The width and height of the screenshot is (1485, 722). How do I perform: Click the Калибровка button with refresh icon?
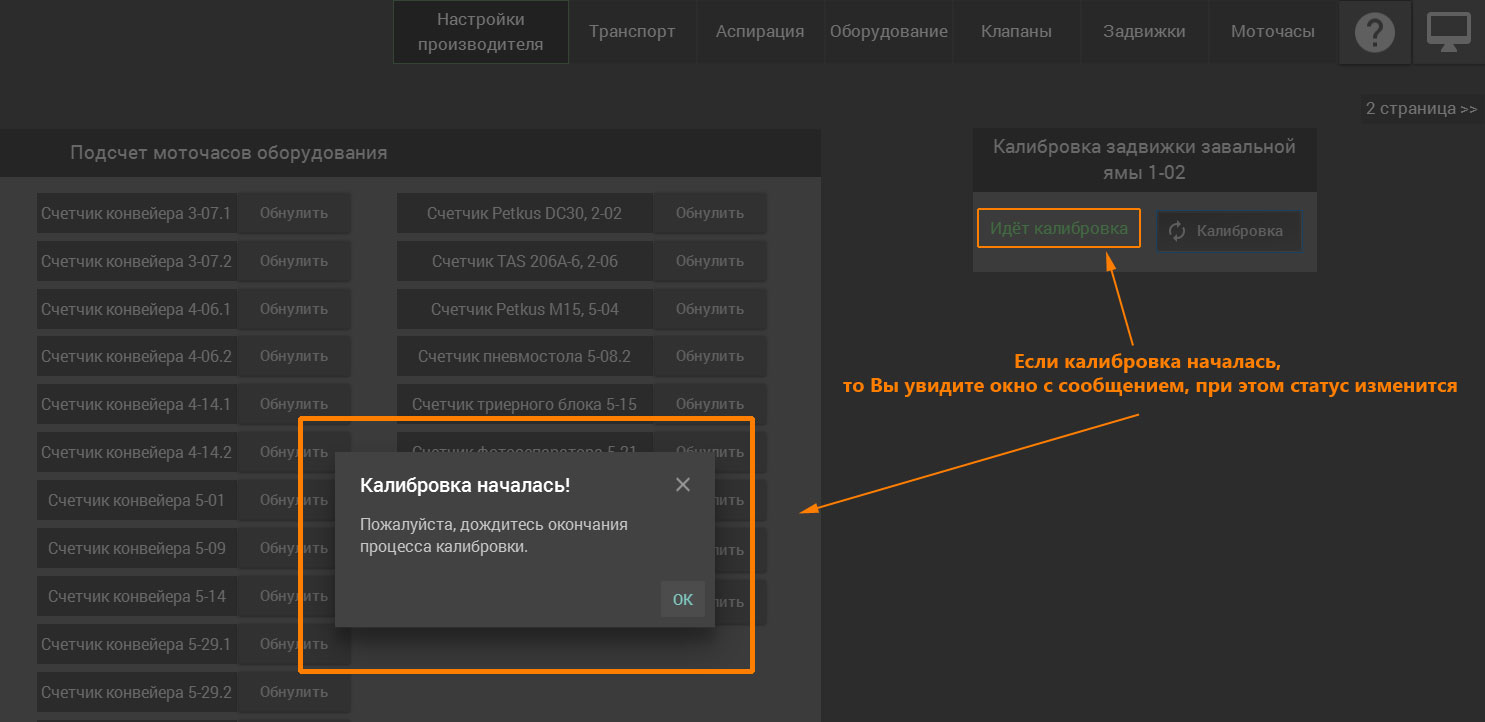click(x=1229, y=231)
